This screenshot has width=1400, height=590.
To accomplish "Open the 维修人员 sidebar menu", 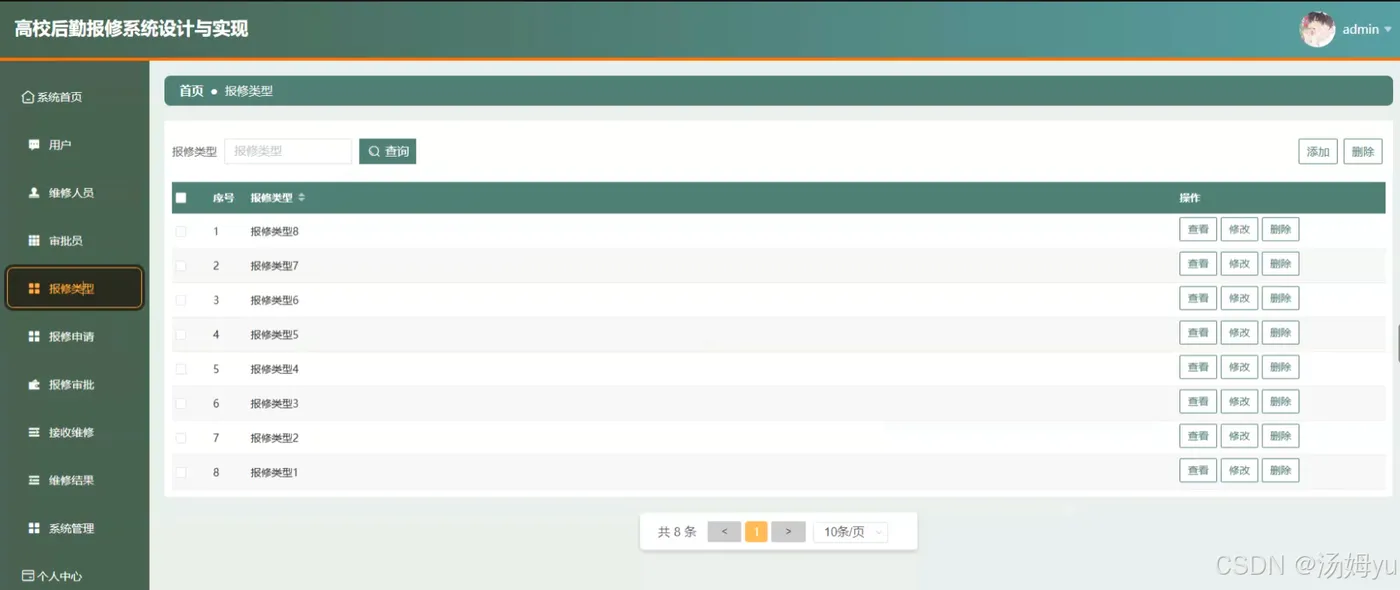I will [74, 192].
